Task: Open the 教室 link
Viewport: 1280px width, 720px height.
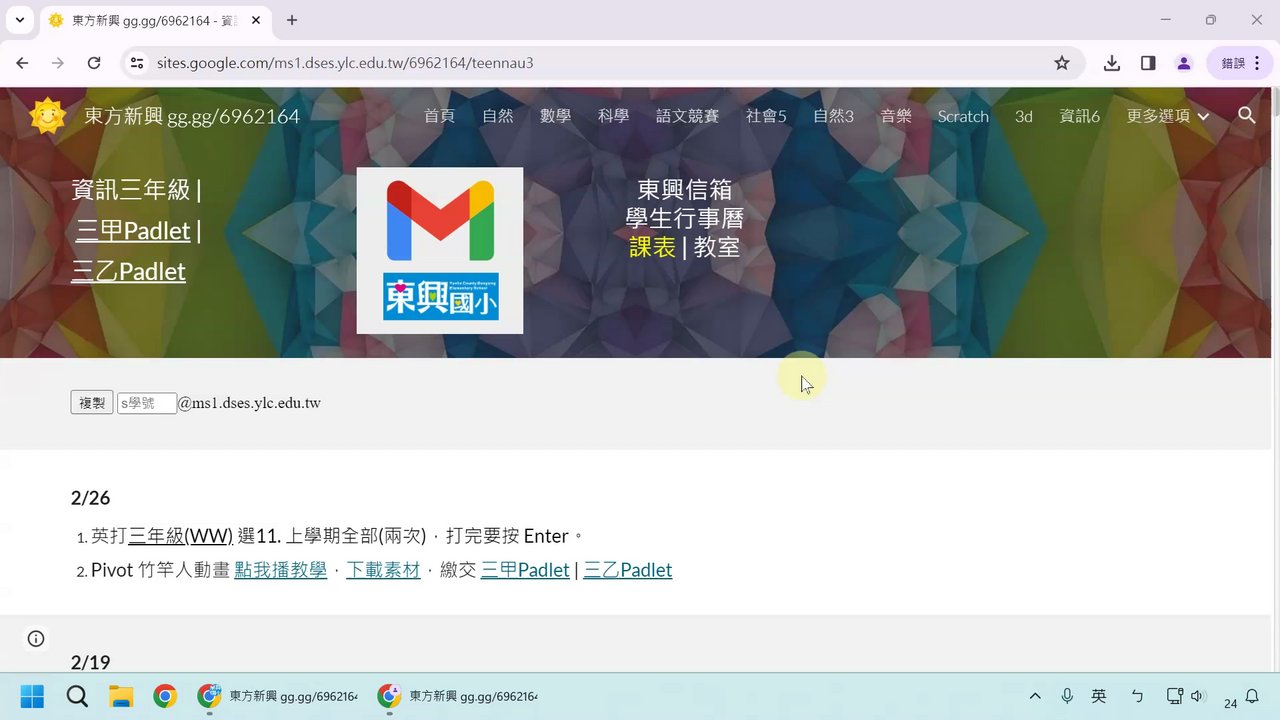Action: click(x=717, y=247)
